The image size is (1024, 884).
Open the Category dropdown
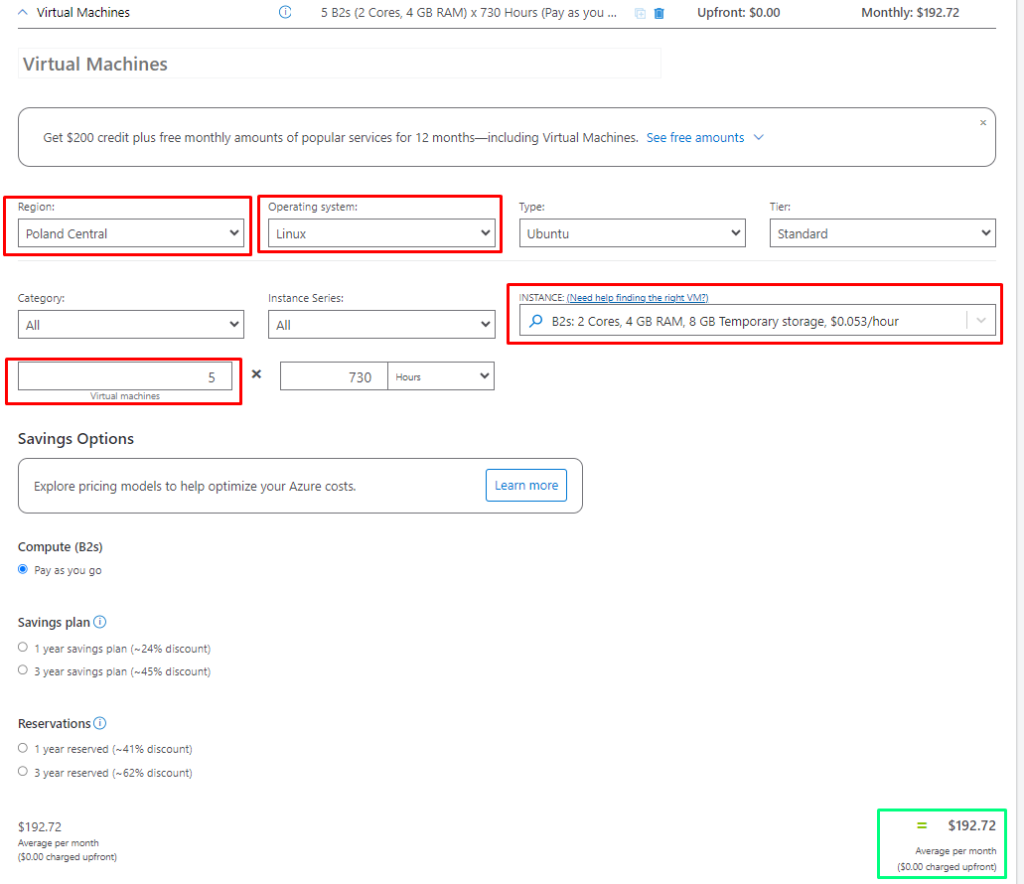(x=131, y=324)
